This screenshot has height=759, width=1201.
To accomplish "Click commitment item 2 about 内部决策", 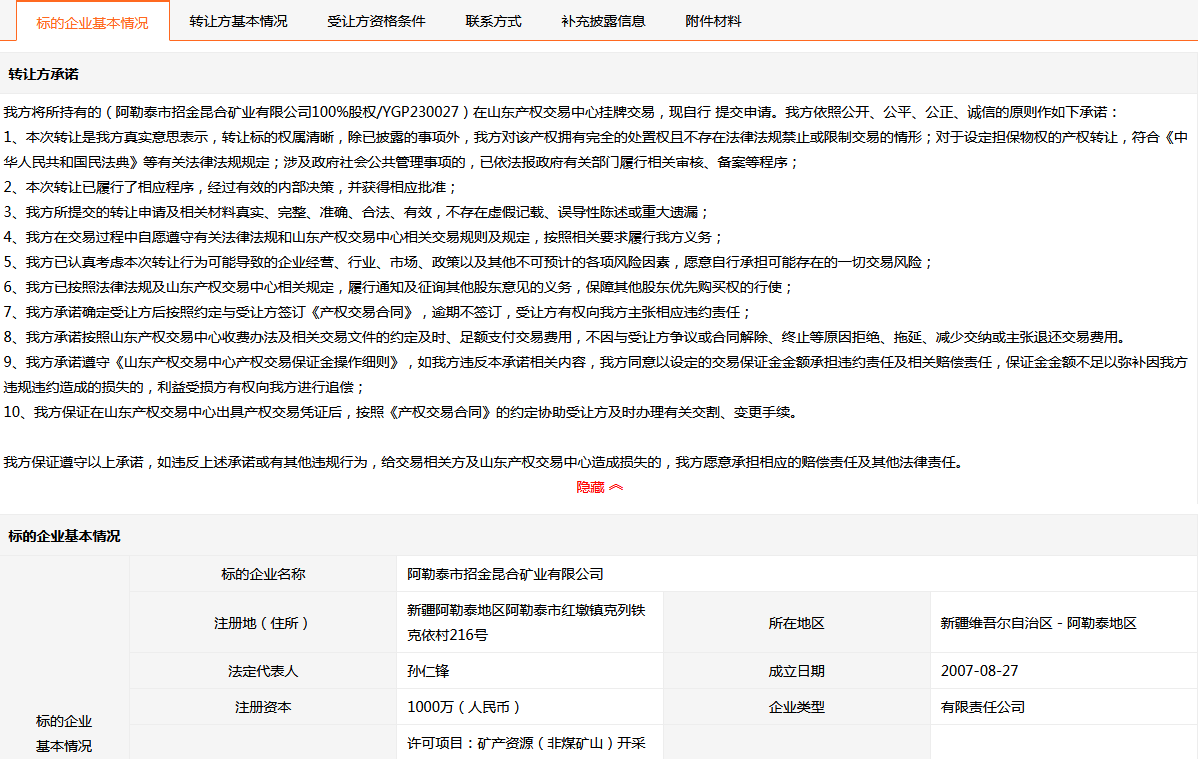I will 230,187.
